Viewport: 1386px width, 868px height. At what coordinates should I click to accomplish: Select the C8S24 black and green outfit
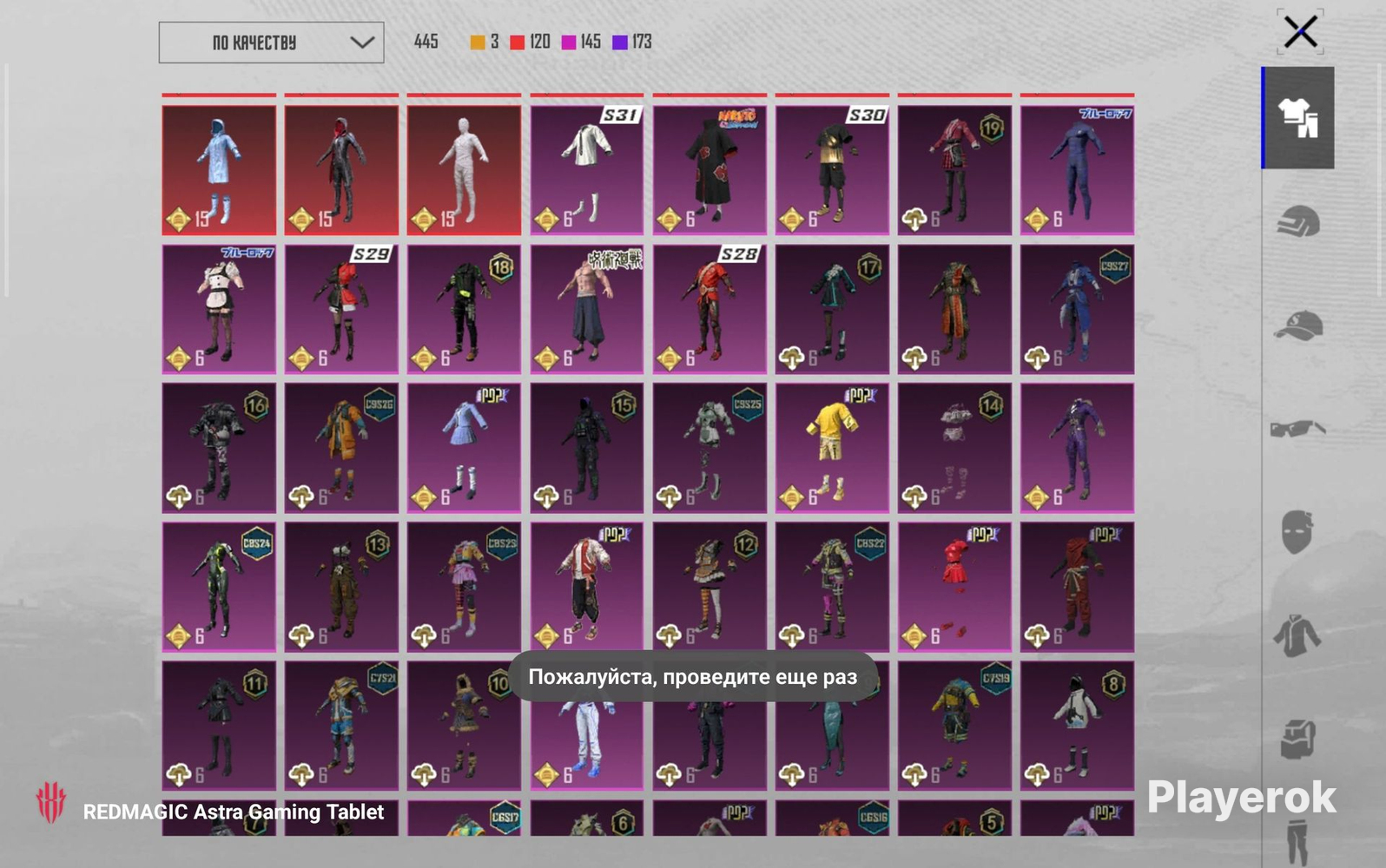219,587
